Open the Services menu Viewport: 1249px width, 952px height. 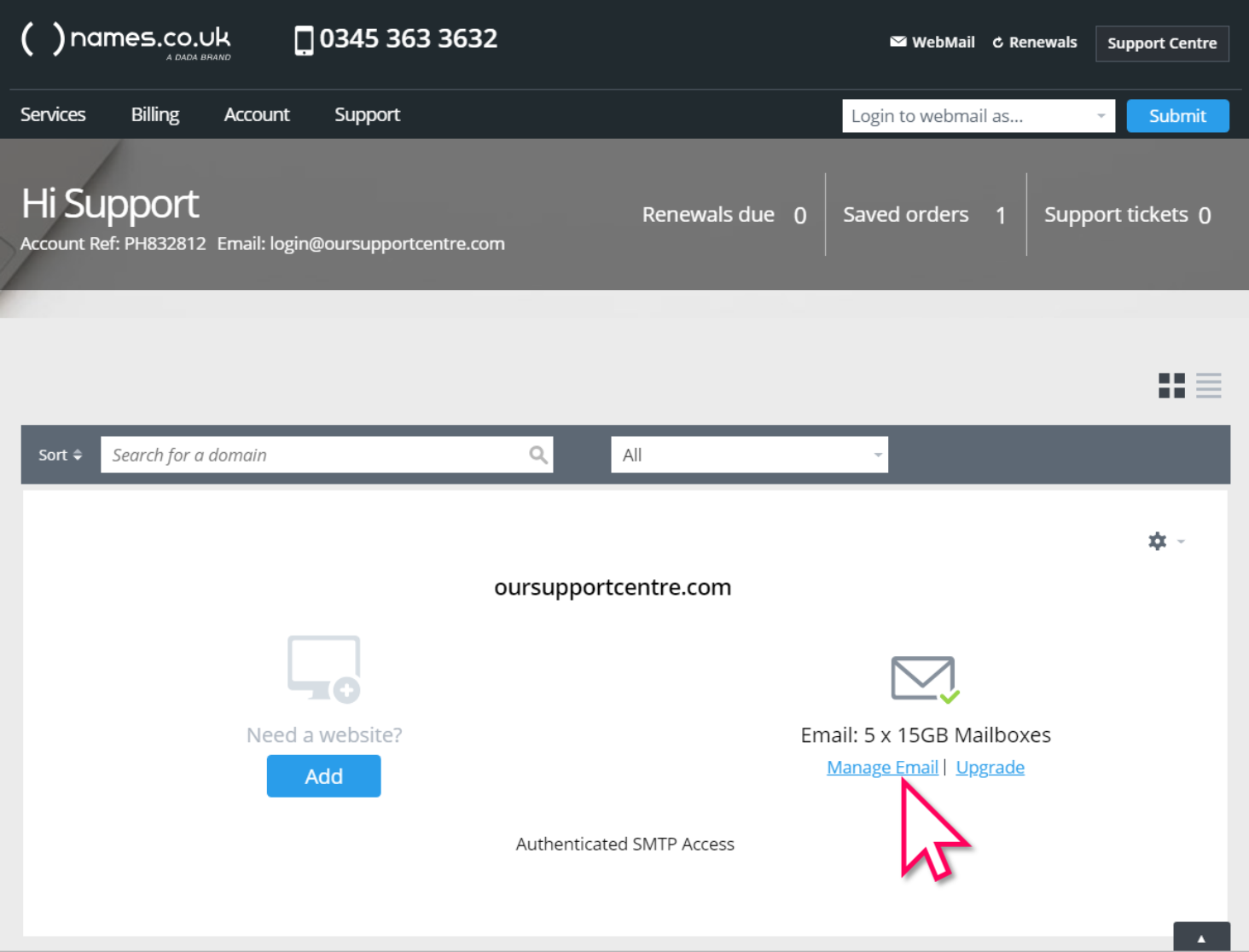tap(53, 114)
